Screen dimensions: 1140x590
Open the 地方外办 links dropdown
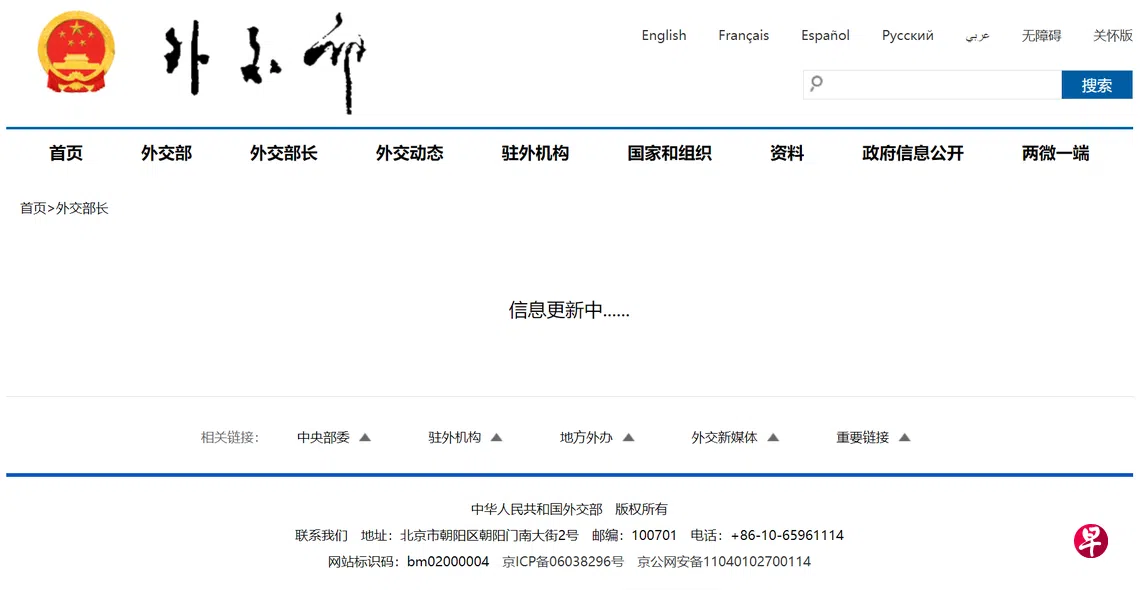597,437
